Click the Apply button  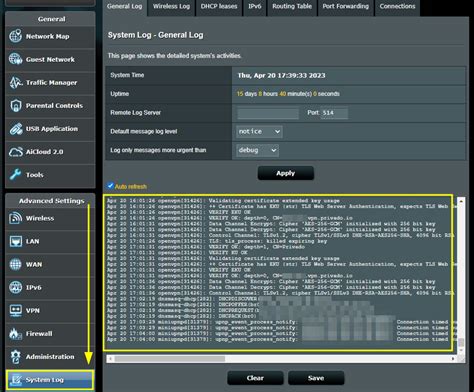click(286, 173)
